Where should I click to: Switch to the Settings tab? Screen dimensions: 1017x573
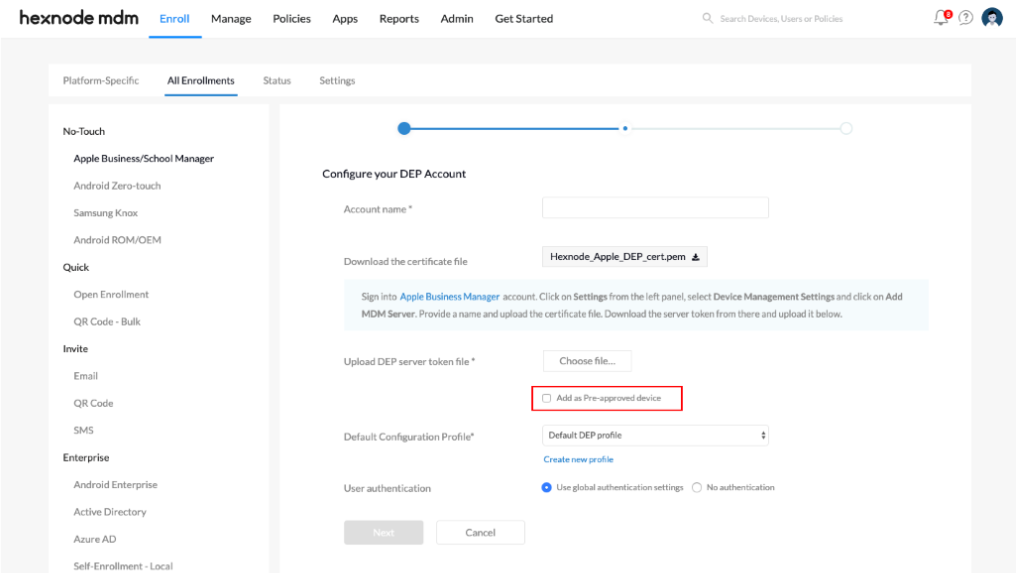337,80
